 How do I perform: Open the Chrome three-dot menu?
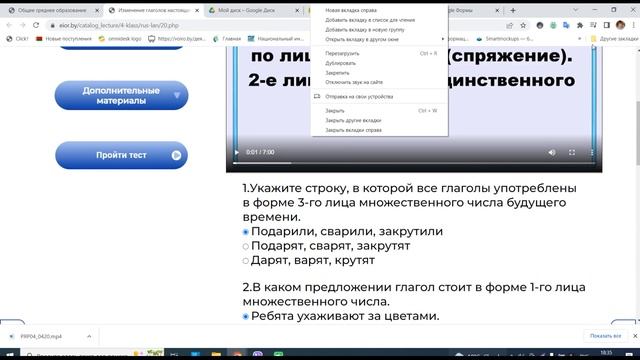[634, 25]
